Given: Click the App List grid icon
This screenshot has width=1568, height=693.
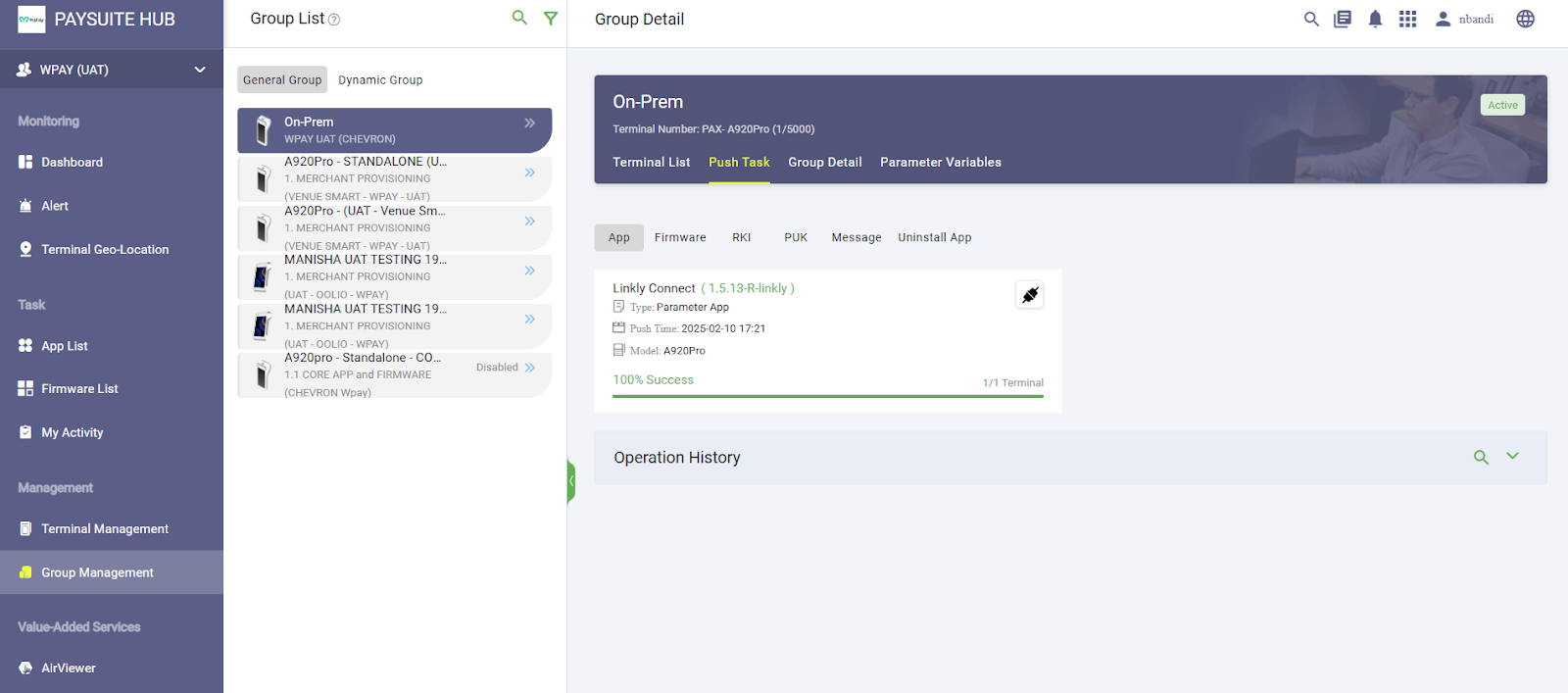Looking at the screenshot, I should pyautogui.click(x=25, y=345).
